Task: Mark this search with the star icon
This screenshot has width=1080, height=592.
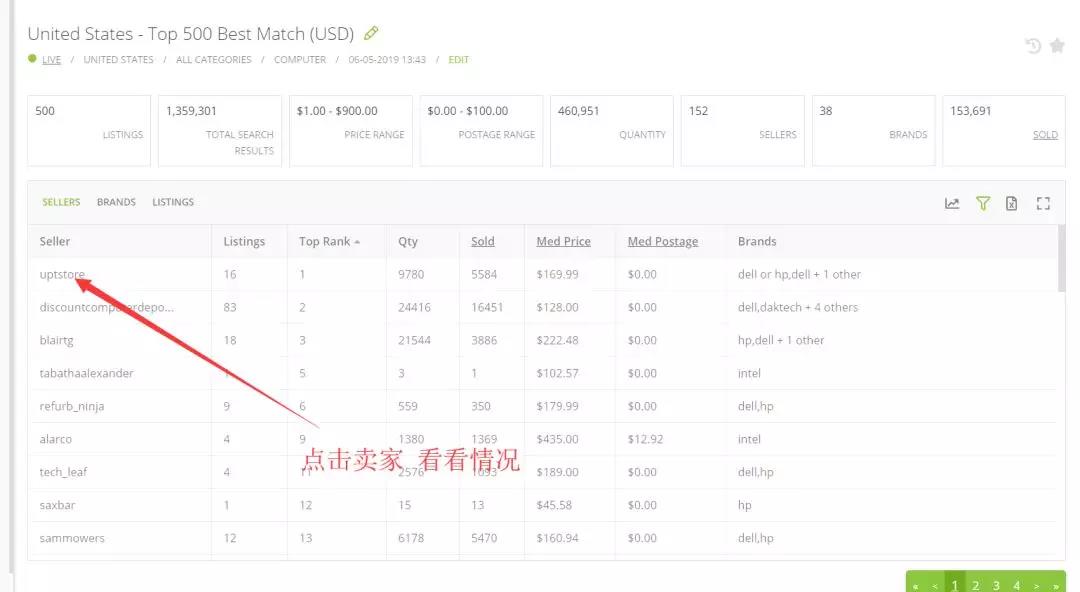Action: click(1057, 46)
